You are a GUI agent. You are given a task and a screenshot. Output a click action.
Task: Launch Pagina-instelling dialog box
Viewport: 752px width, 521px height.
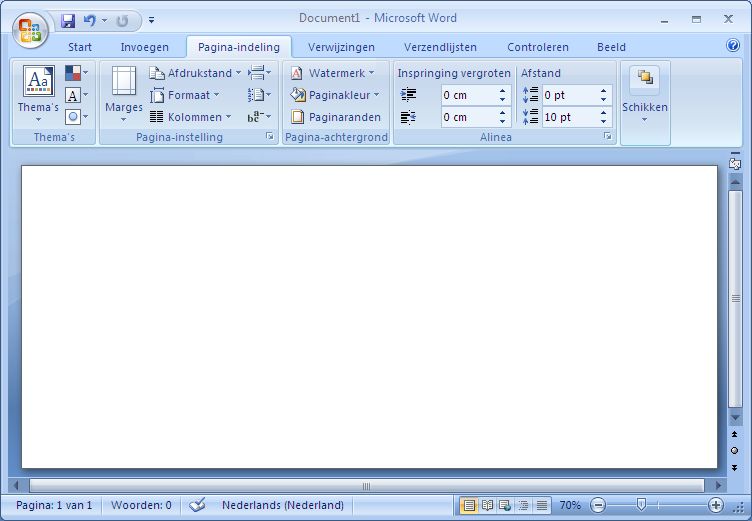point(270,137)
